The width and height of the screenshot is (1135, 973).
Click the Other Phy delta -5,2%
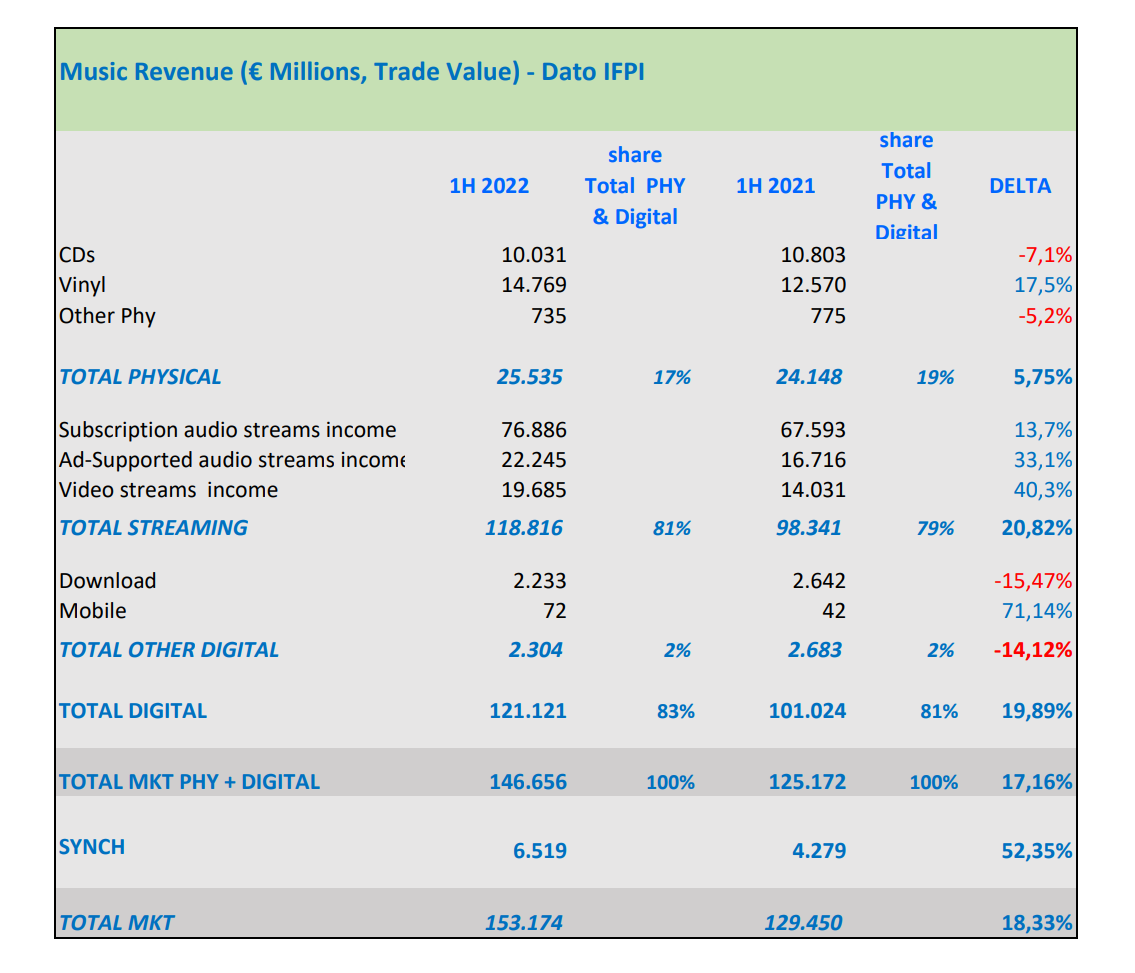(x=1044, y=316)
